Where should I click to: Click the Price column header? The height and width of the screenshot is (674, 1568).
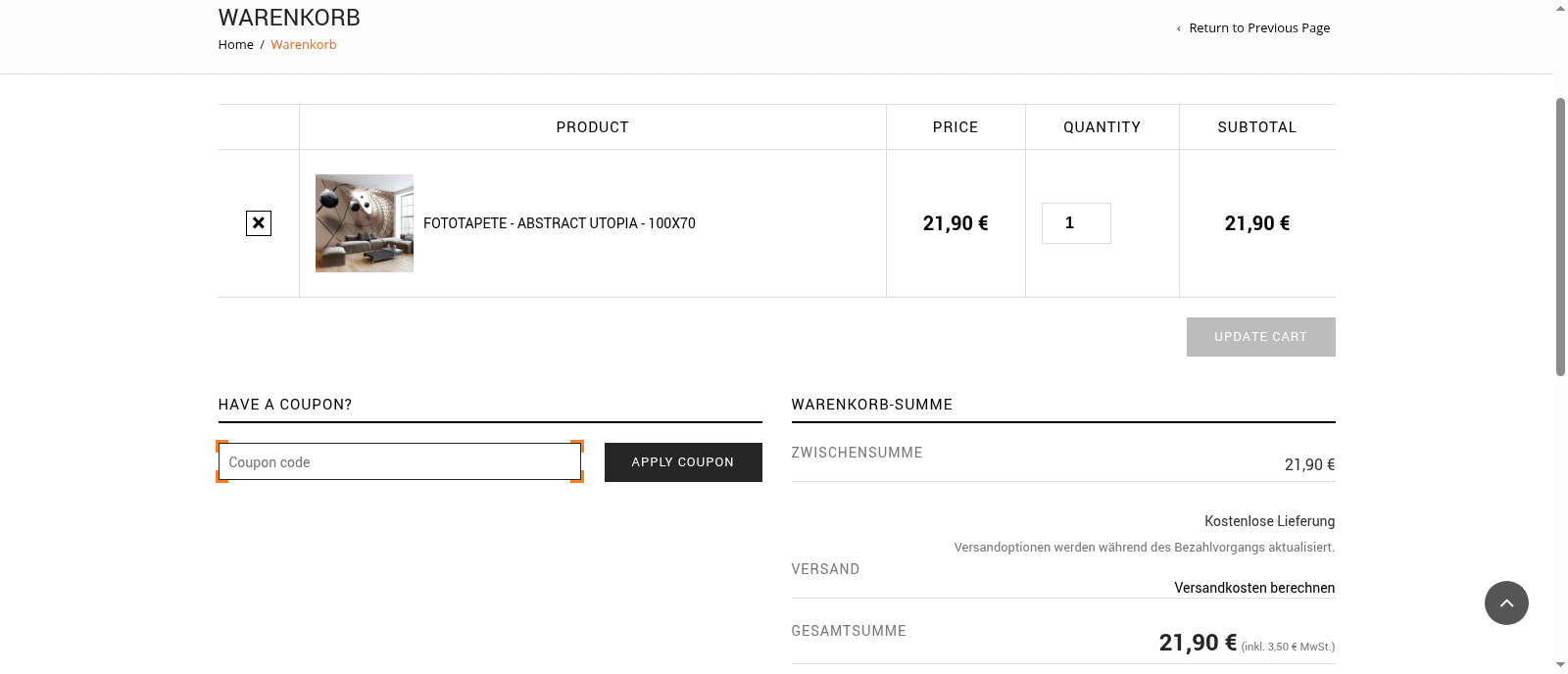tap(955, 127)
